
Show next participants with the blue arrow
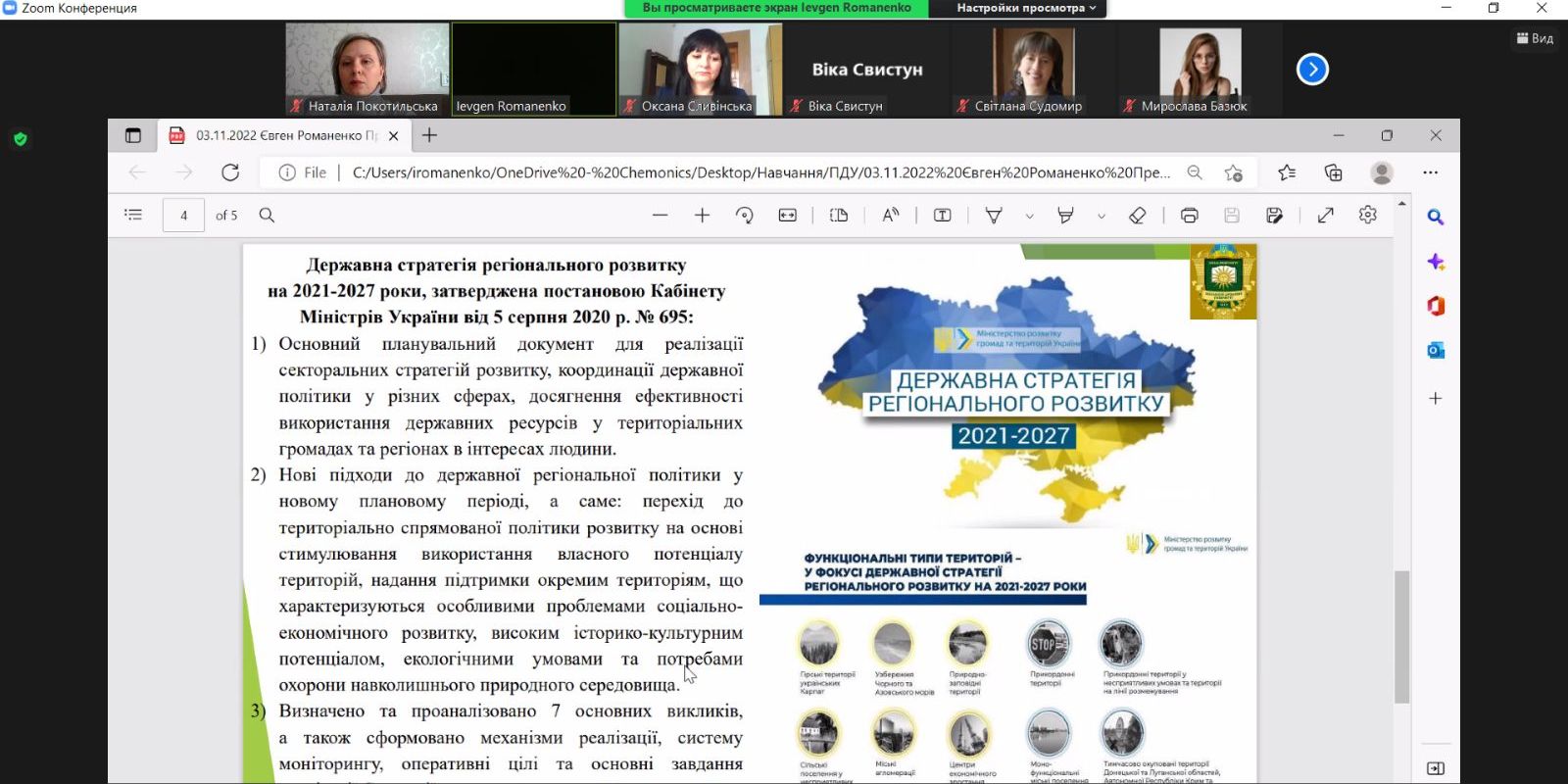pos(1312,70)
